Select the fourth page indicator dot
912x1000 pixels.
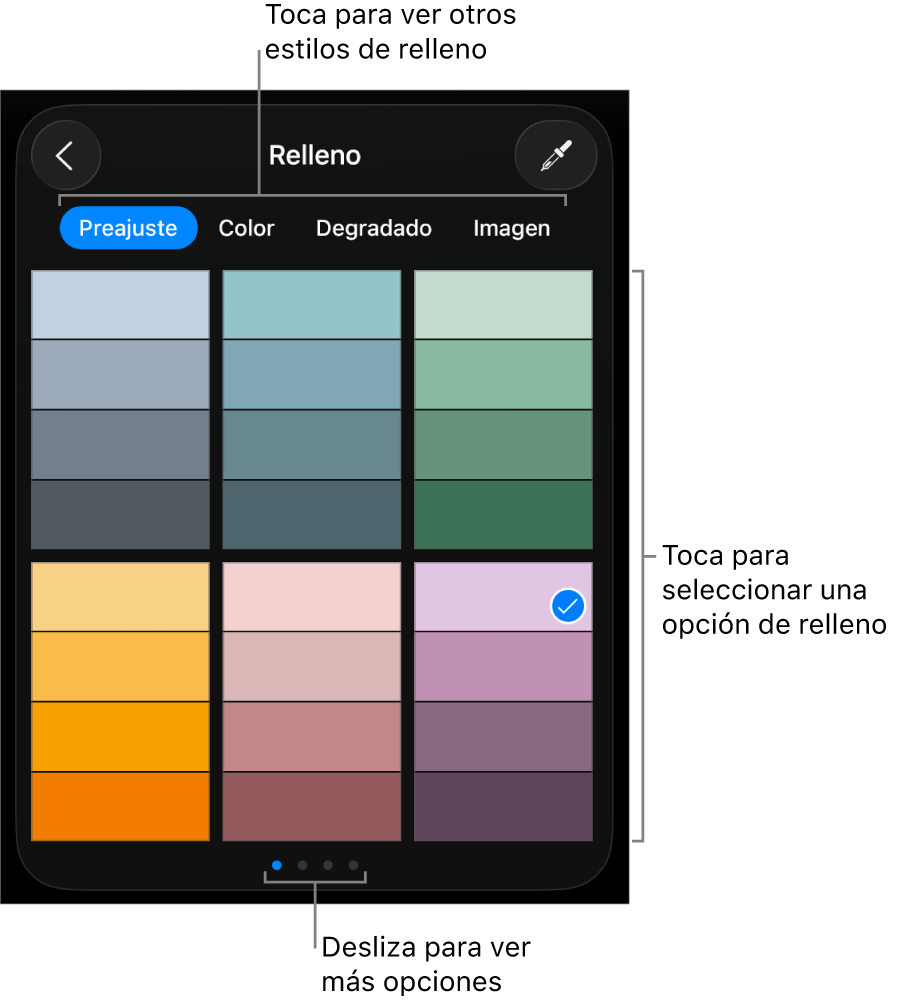[x=353, y=865]
